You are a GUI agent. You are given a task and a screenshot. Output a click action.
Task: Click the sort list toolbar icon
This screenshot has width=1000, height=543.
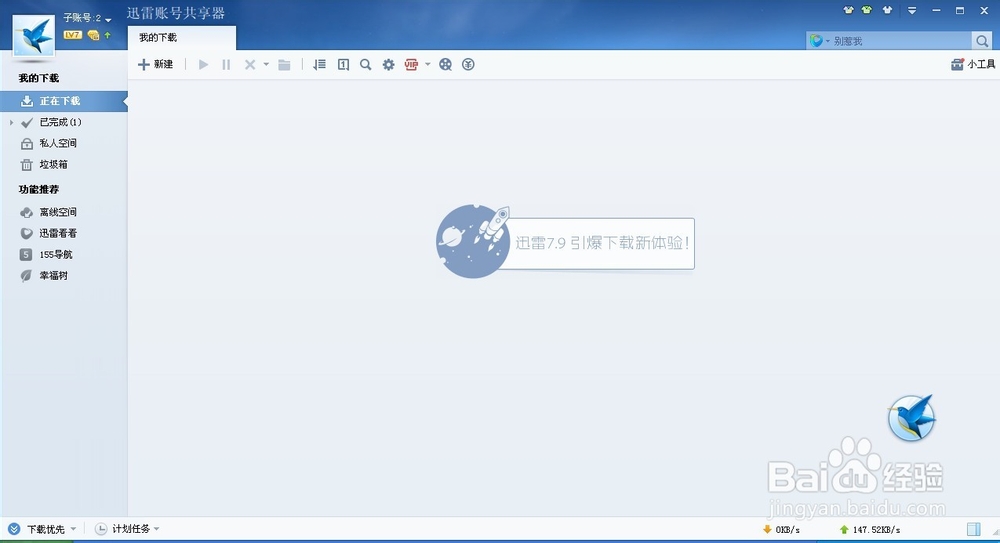320,64
